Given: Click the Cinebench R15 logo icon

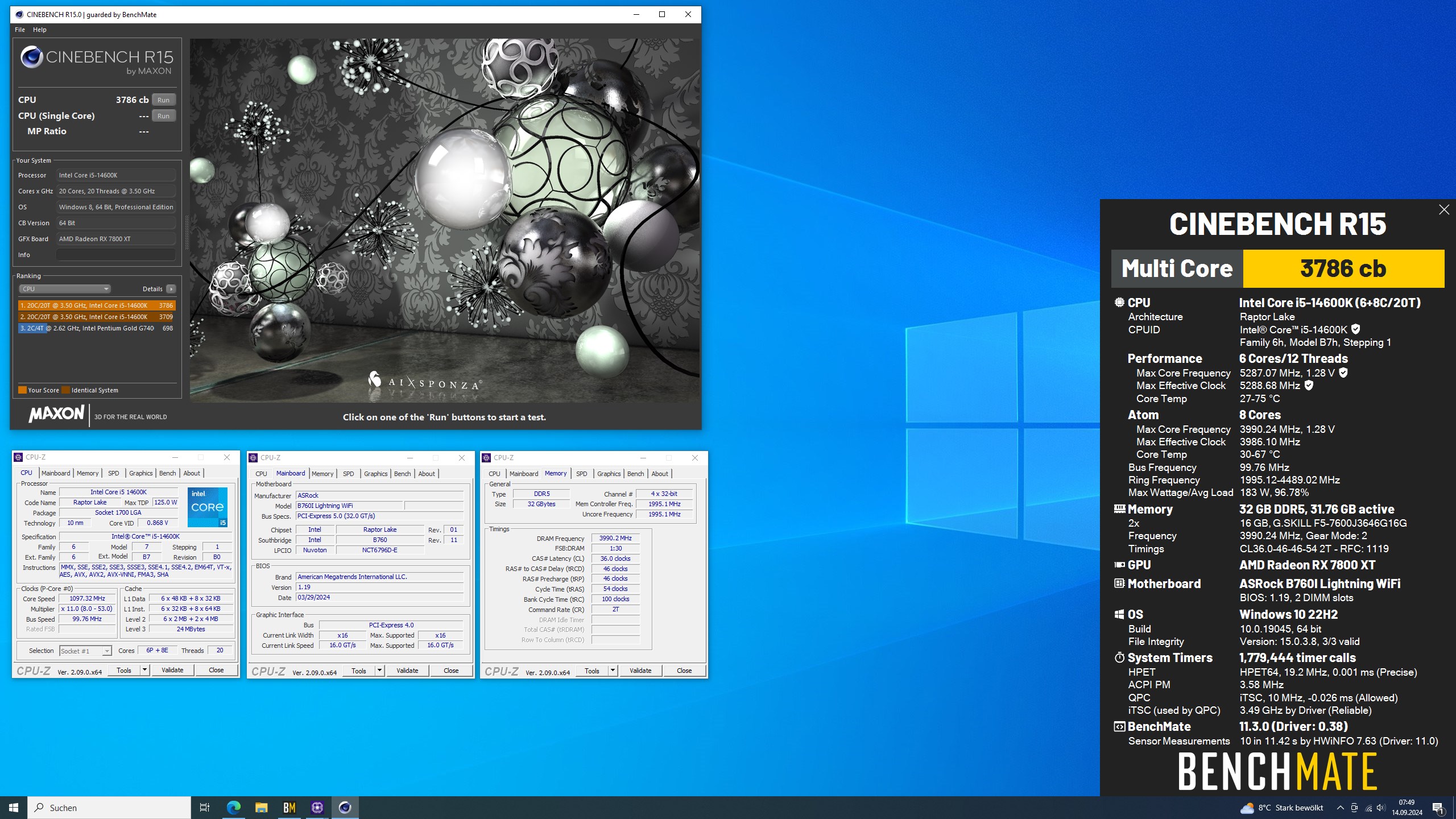Looking at the screenshot, I should pos(32,57).
